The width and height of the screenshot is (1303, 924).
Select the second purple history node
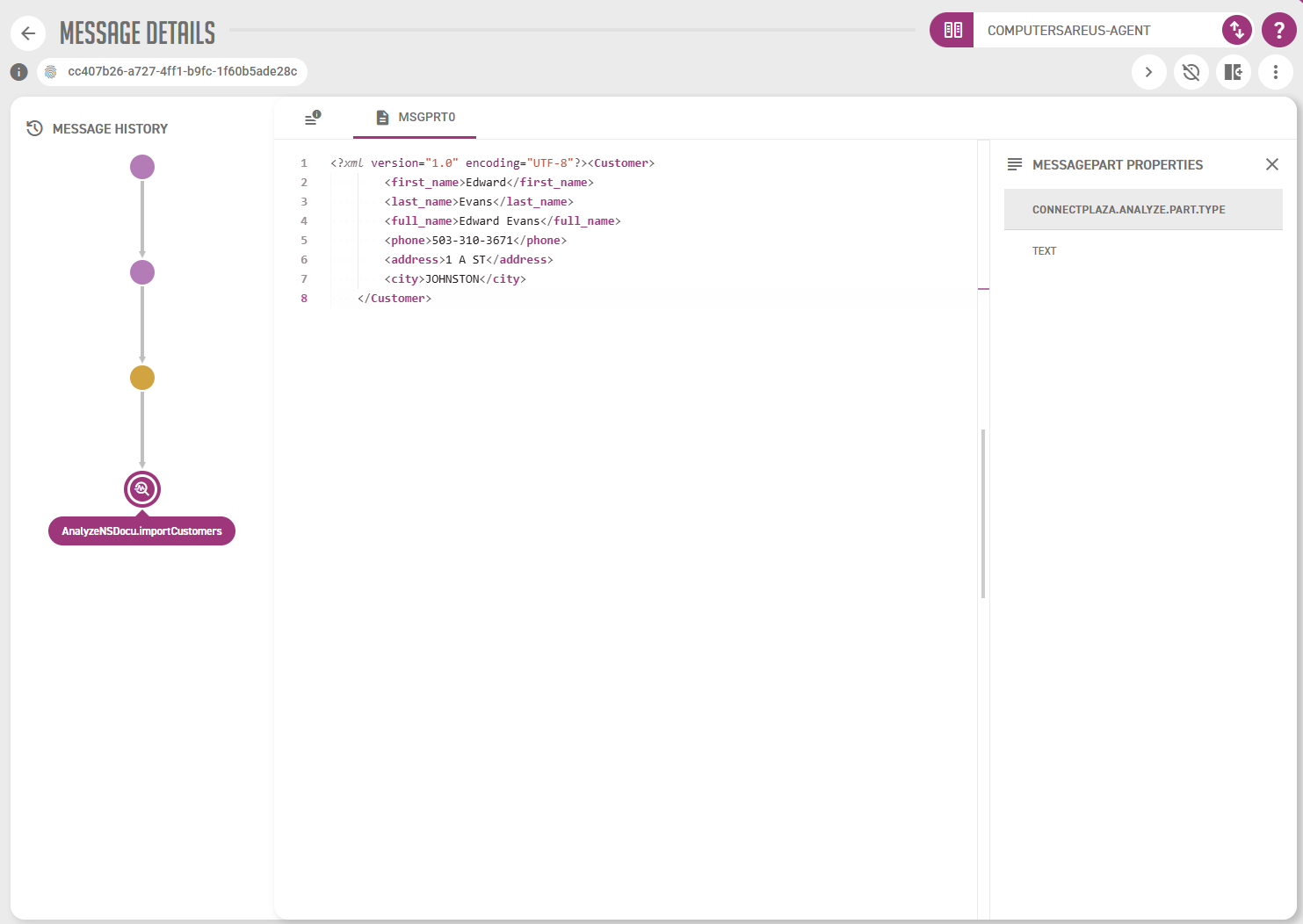point(142,272)
